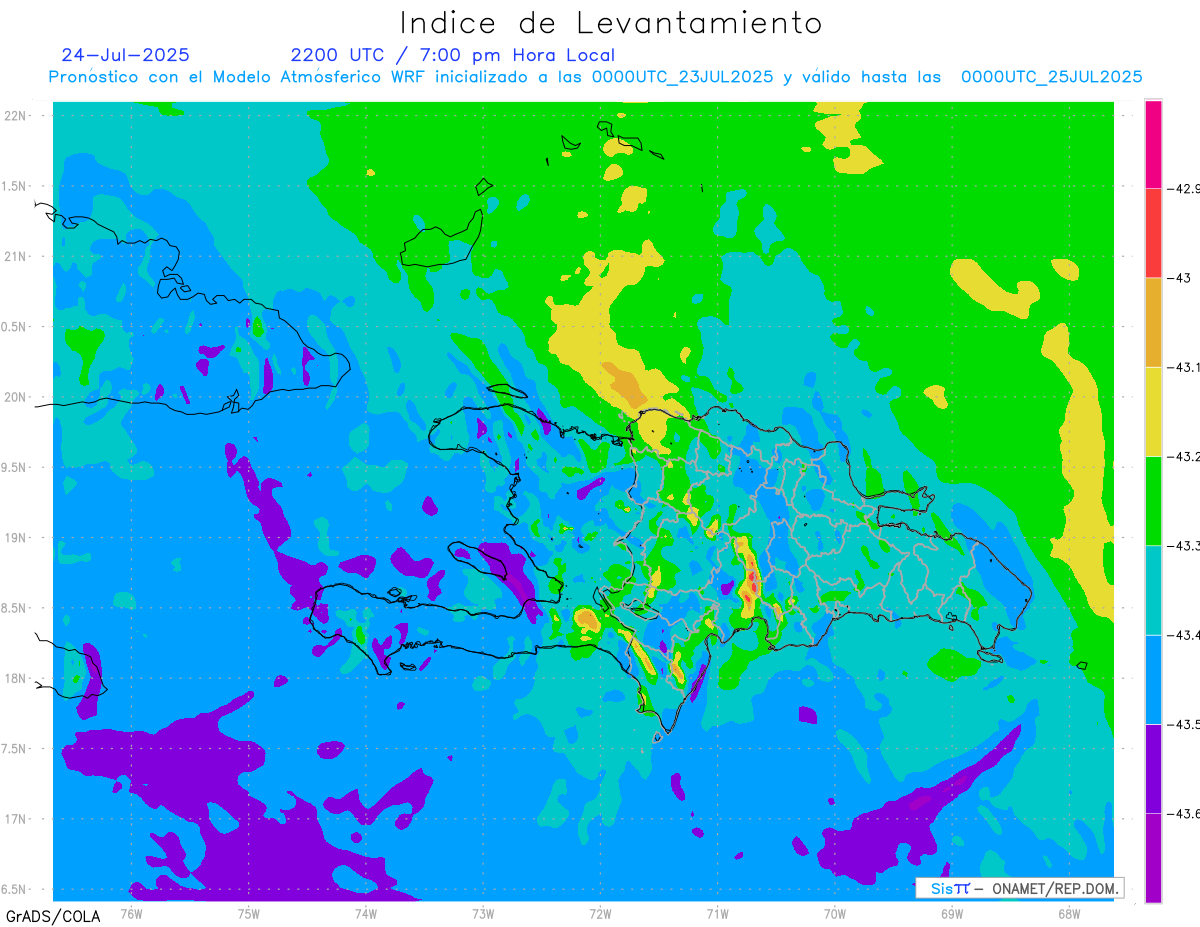Click the 9.5N latitude label
This screenshot has width=1200, height=927.
(14, 467)
